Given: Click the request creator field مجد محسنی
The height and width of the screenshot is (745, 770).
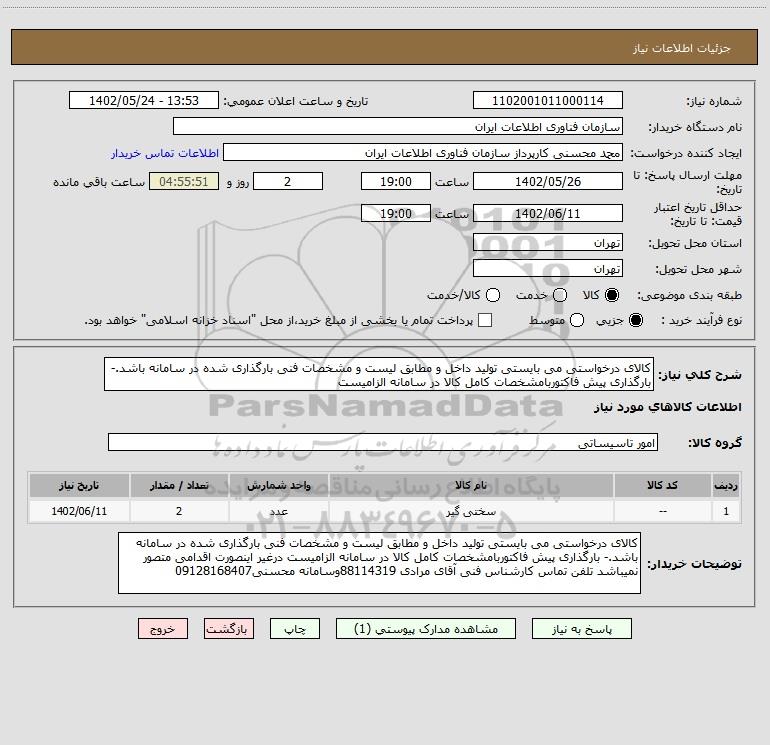Looking at the screenshot, I should tap(423, 153).
